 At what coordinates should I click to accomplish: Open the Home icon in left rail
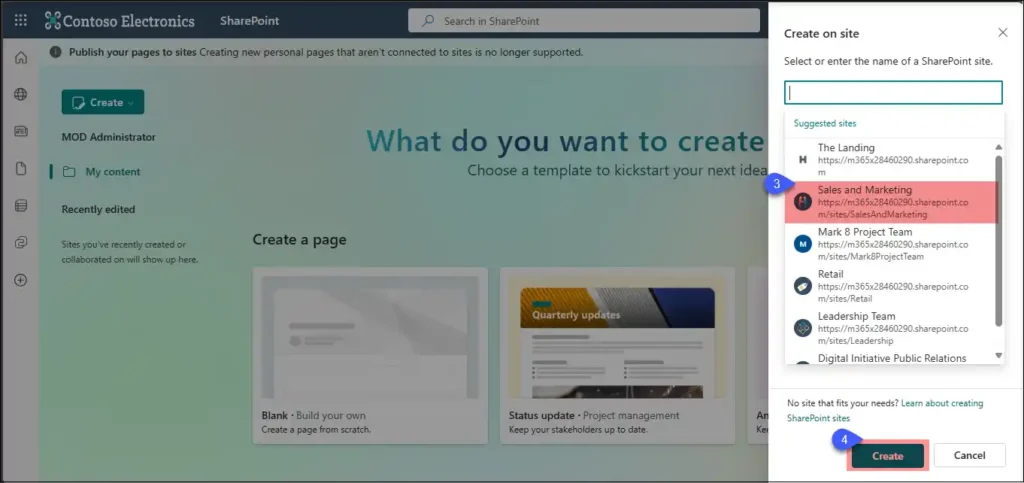click(x=21, y=57)
